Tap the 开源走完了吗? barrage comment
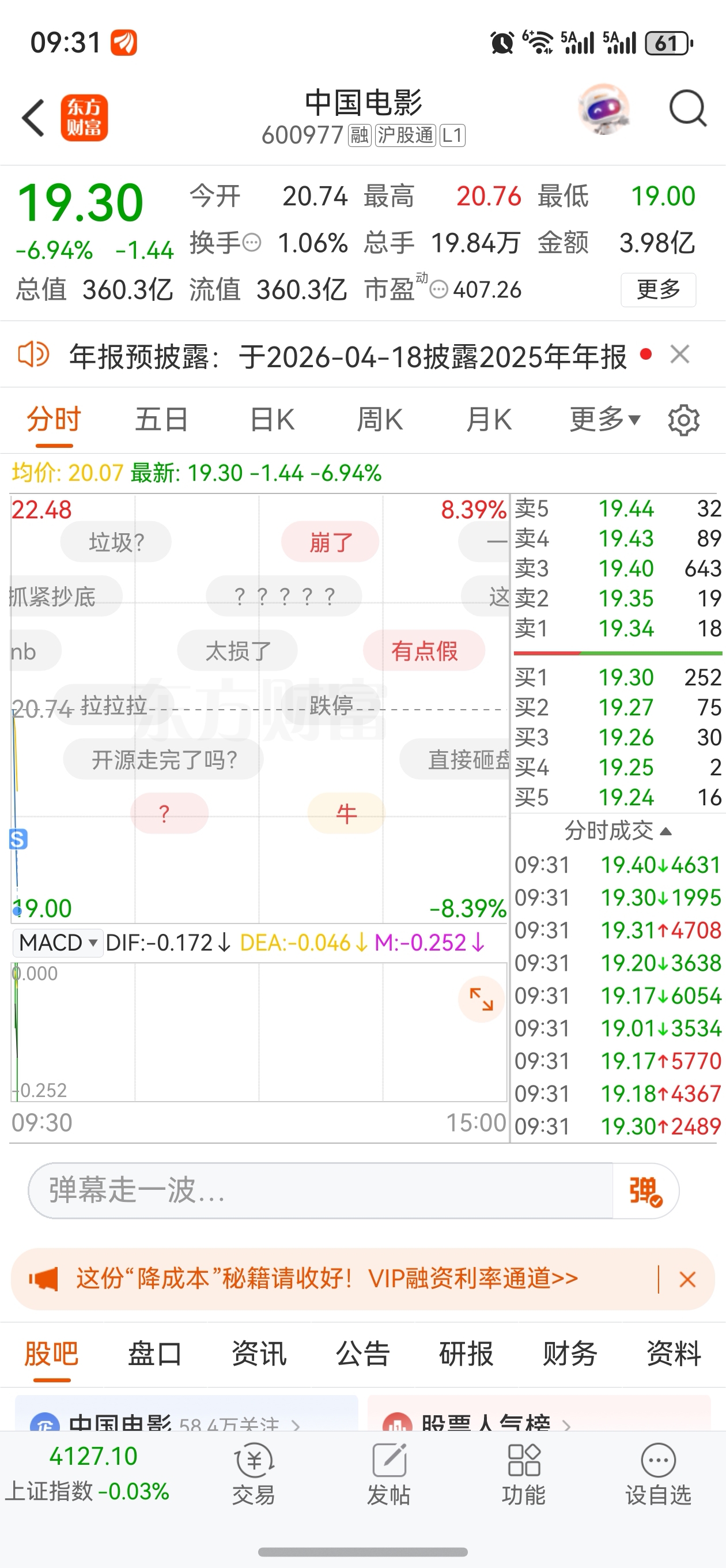Viewport: 726px width, 1568px height. click(164, 759)
